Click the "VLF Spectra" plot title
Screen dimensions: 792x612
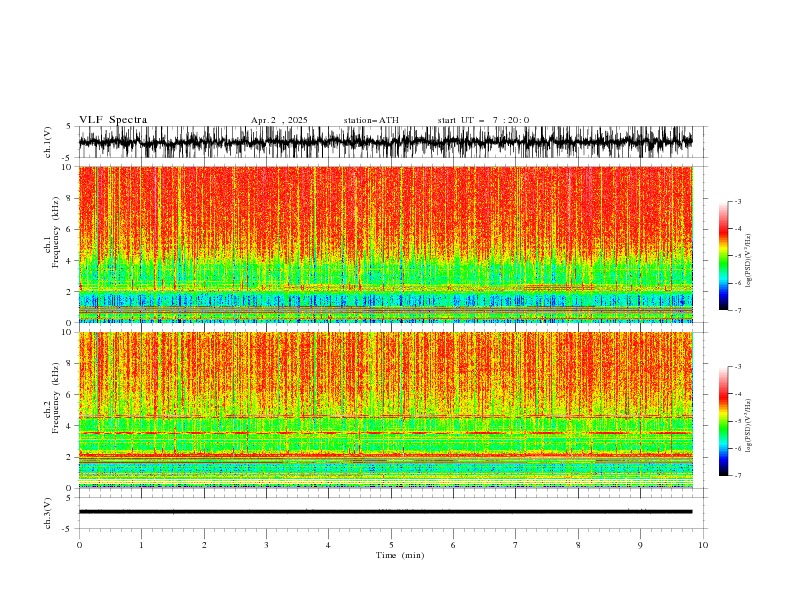tap(113, 120)
